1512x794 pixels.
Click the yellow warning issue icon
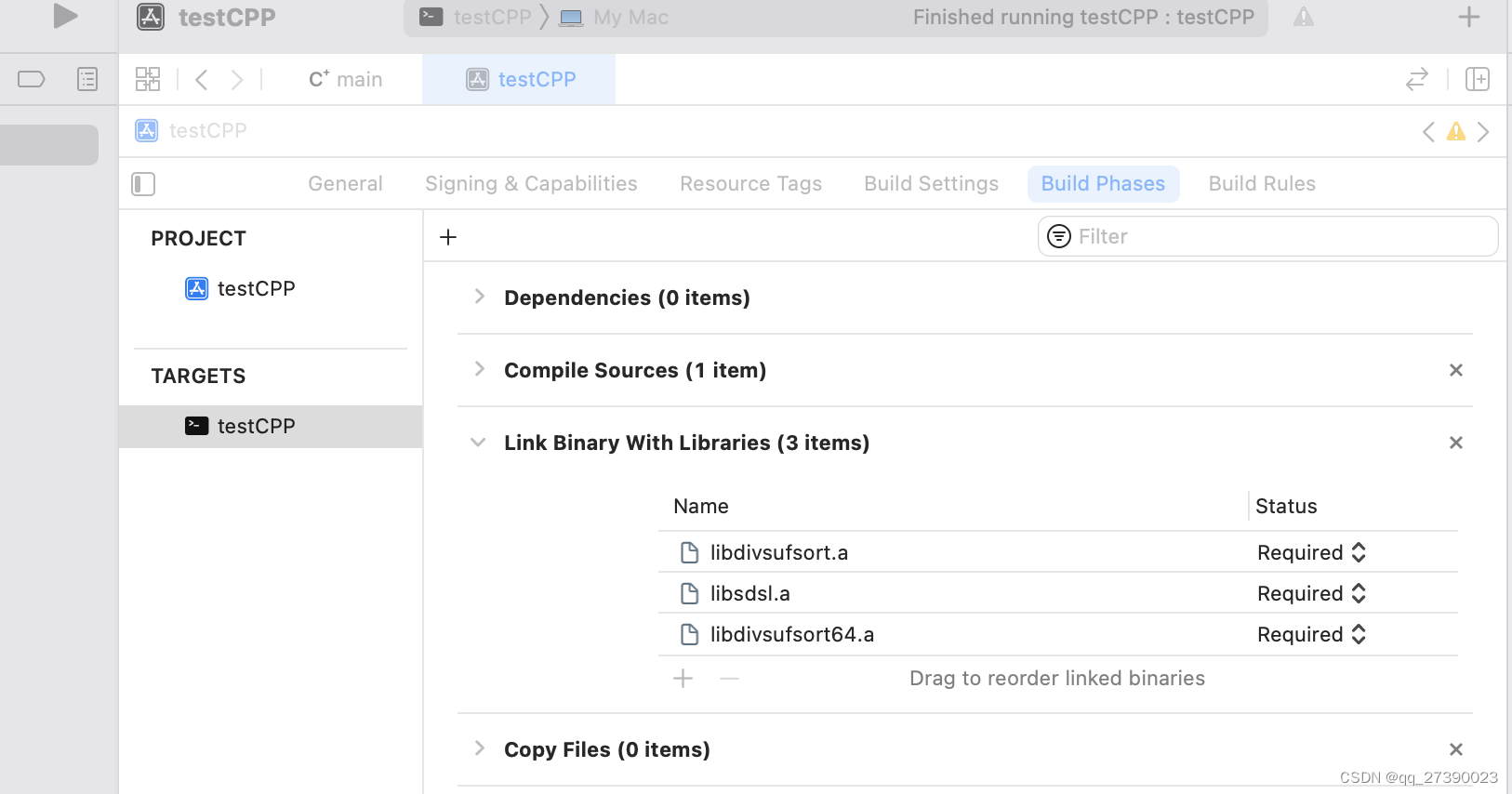pyautogui.click(x=1456, y=132)
